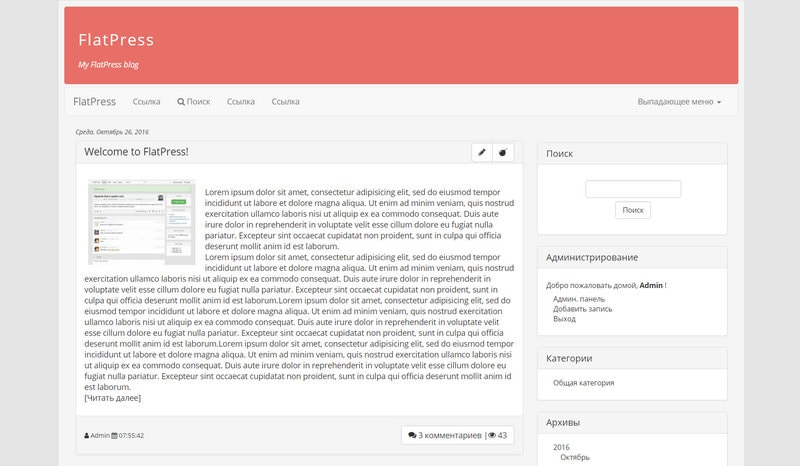The height and width of the screenshot is (466, 800).
Task: Open the Welcome to FlatPress! post title
Action: [x=136, y=152]
